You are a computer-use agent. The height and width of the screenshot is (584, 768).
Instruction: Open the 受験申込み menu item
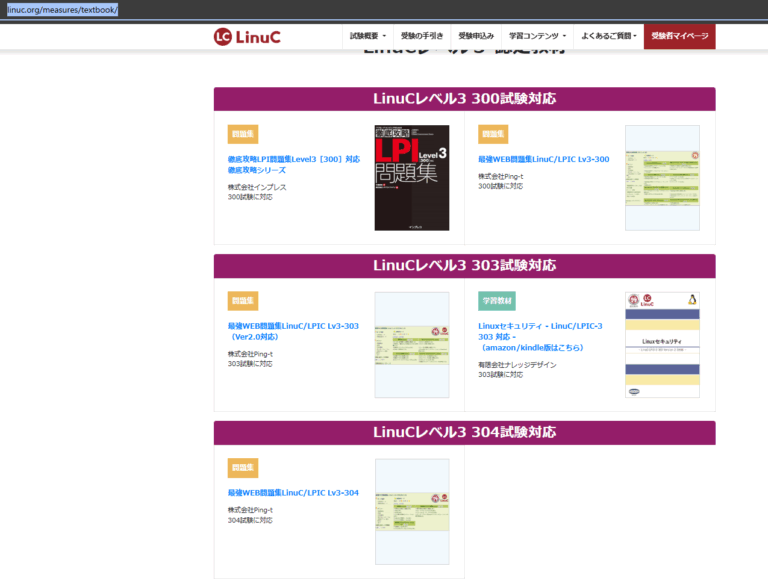pos(476,36)
